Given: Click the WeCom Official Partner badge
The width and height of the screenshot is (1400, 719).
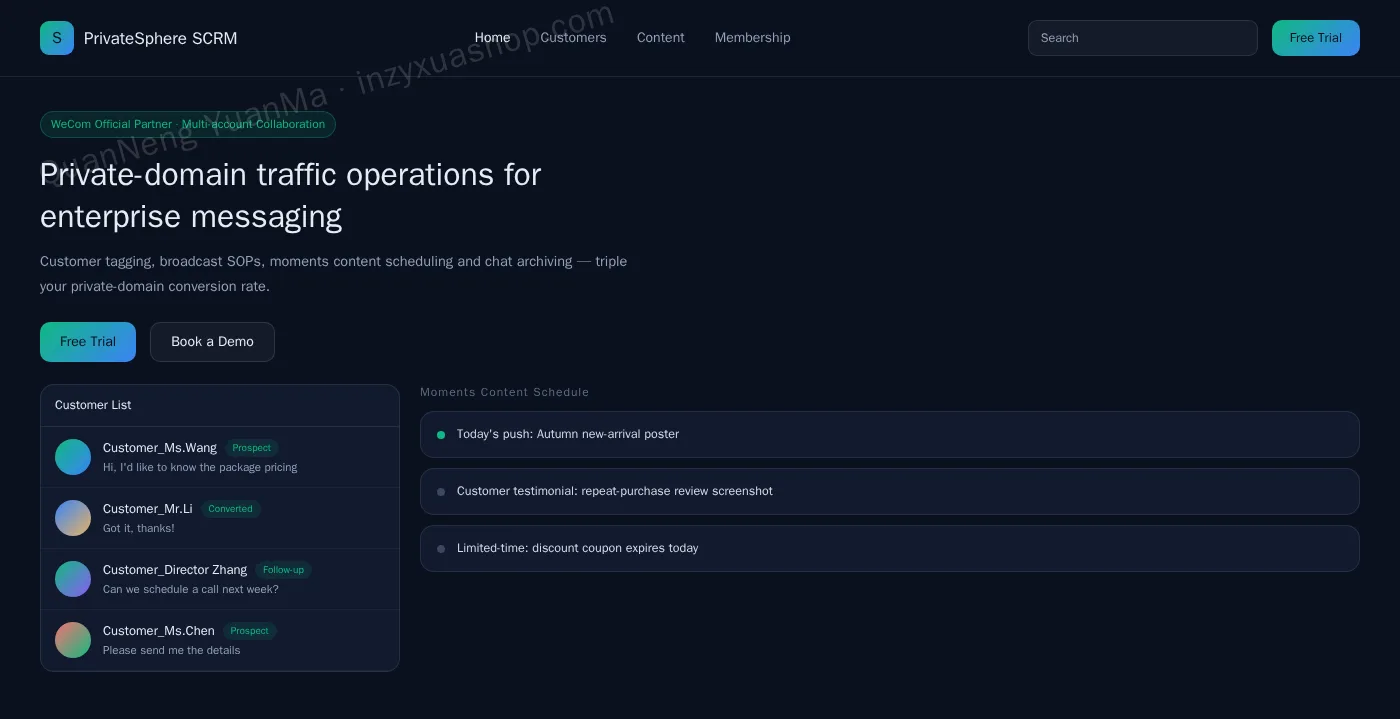Looking at the screenshot, I should [x=188, y=125].
